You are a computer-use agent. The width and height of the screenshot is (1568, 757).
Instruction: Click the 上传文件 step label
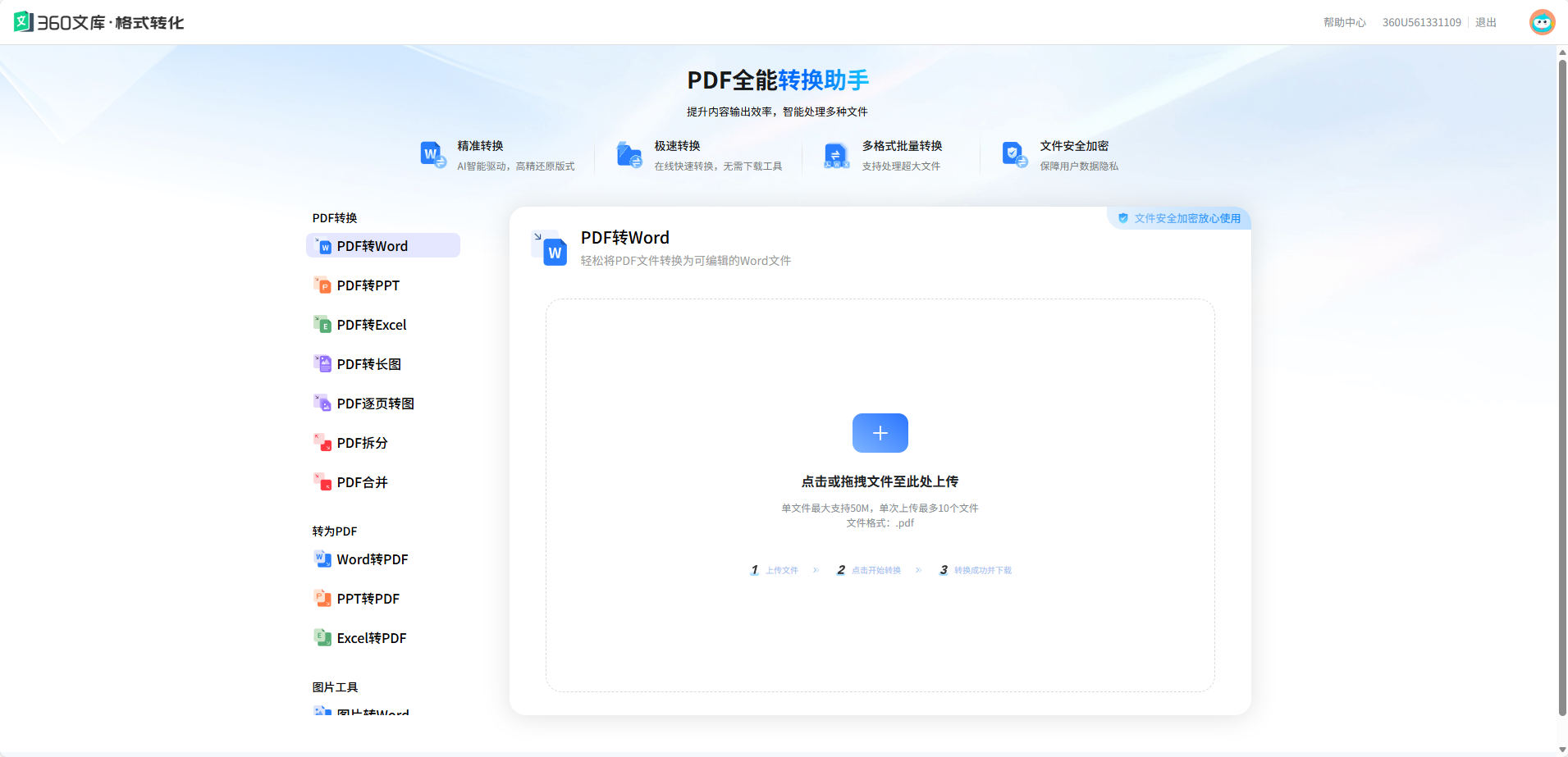coord(782,570)
